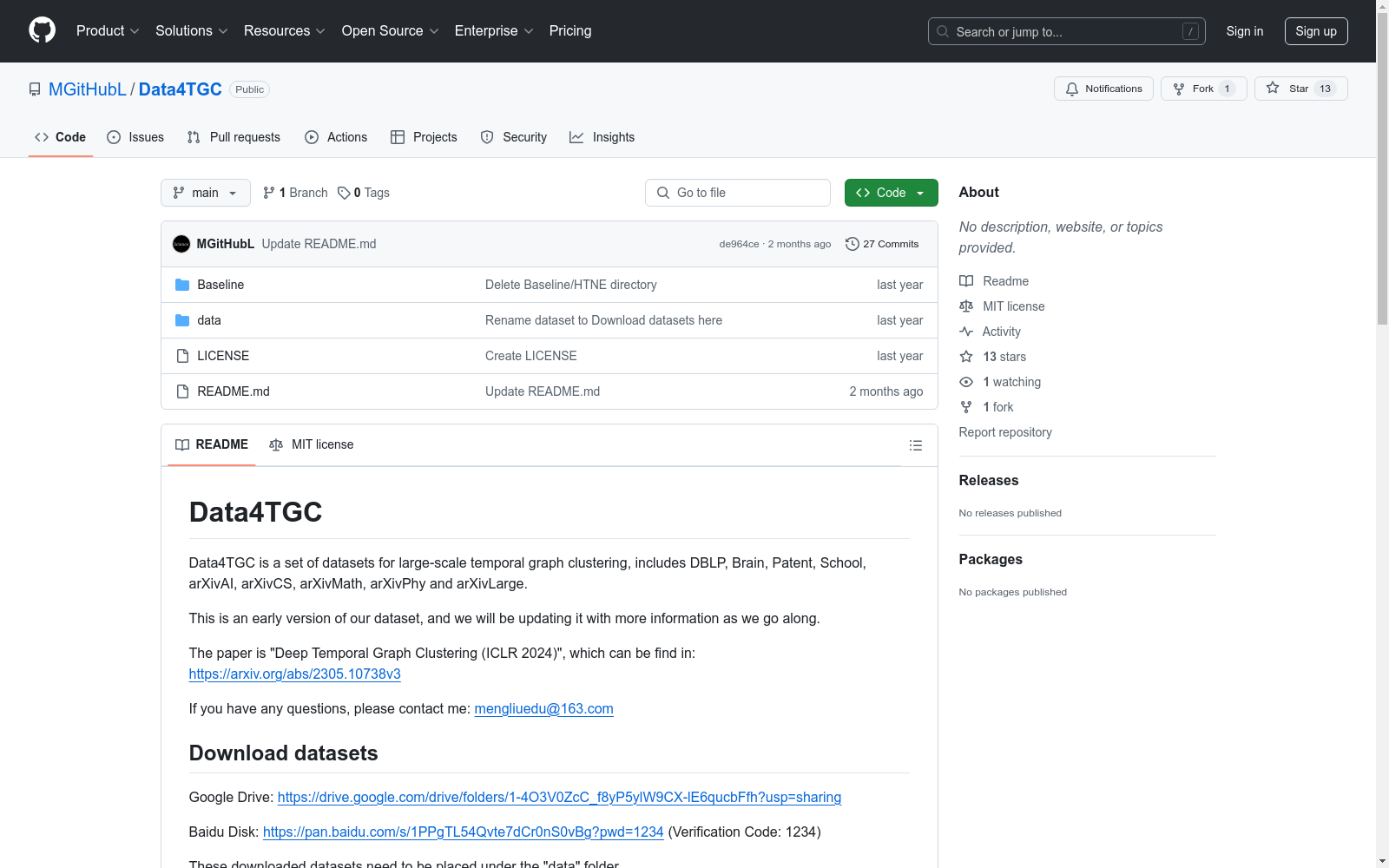Select the README tab in file viewer
This screenshot has width=1389, height=868.
tap(212, 444)
